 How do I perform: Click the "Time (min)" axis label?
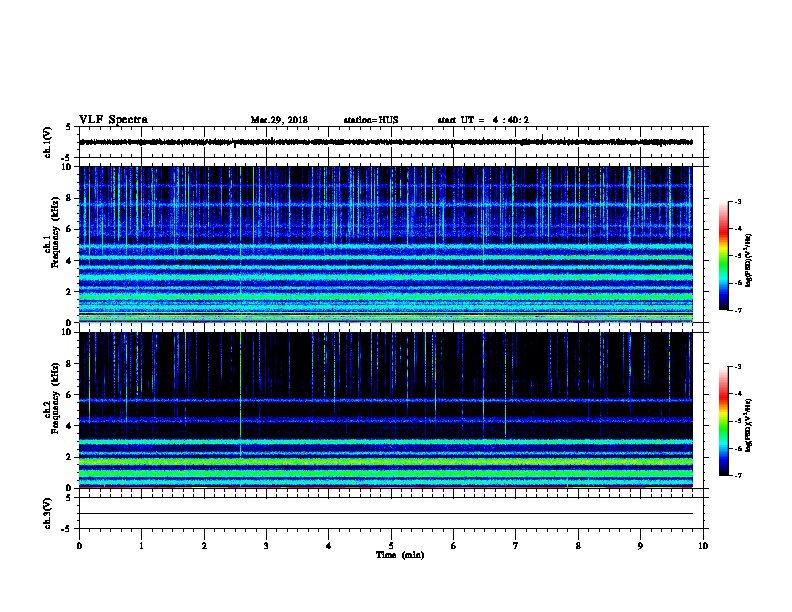coord(400,555)
